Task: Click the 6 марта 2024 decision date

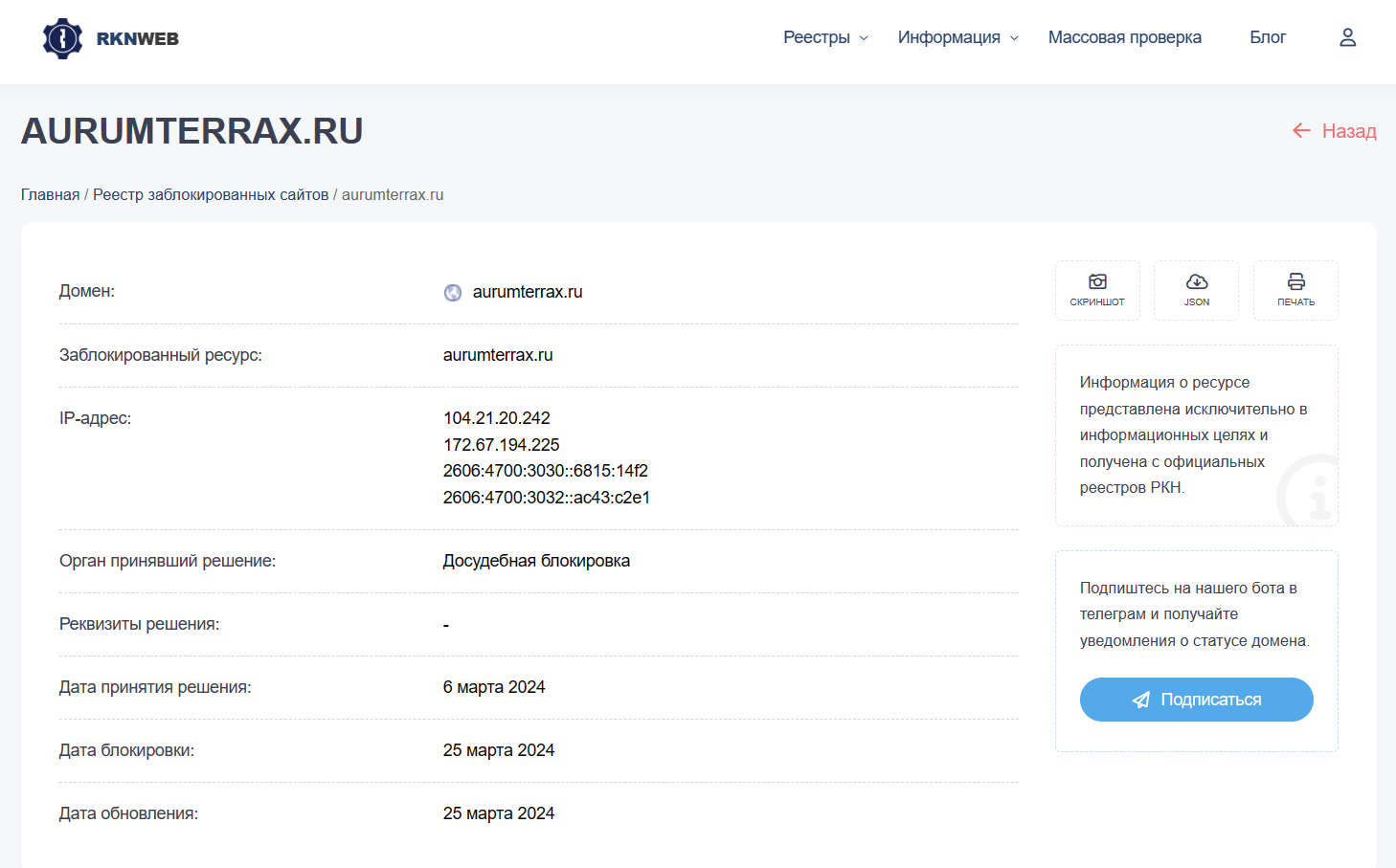Action: click(x=494, y=687)
